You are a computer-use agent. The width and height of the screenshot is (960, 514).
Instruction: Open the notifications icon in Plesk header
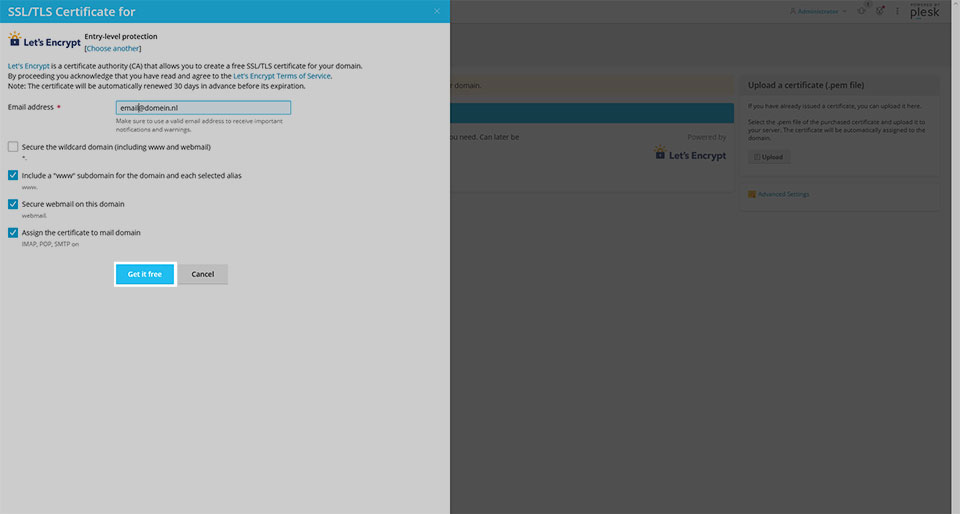(x=862, y=10)
